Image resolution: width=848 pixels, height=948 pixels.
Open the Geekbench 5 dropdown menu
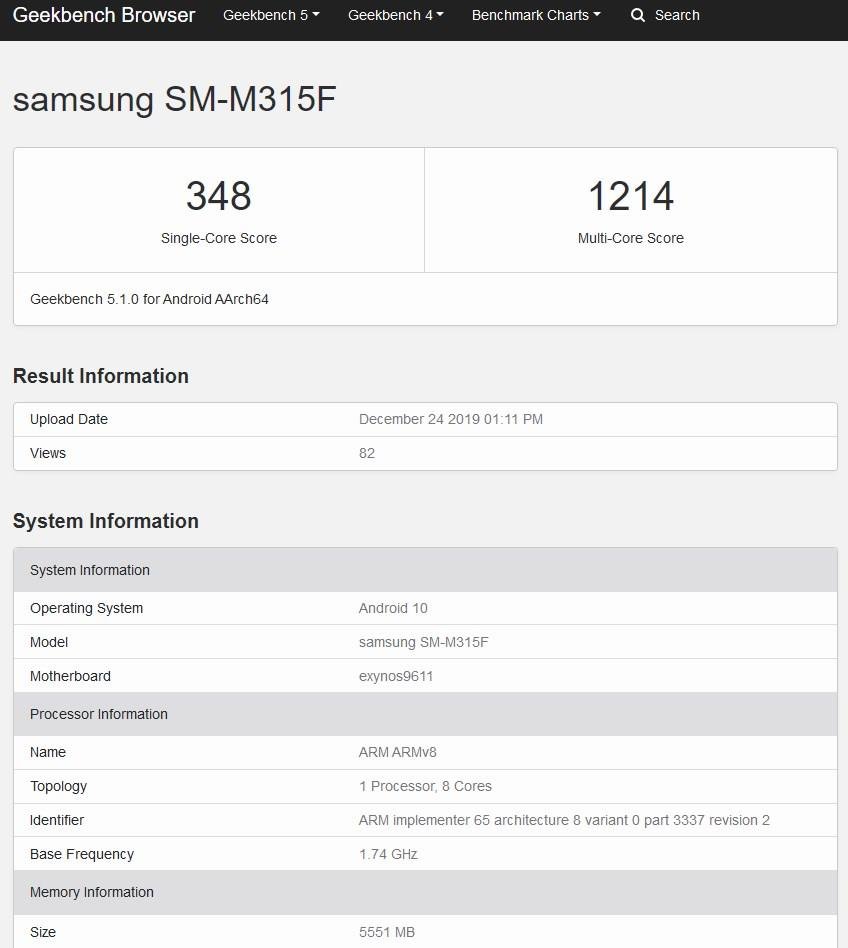point(271,16)
